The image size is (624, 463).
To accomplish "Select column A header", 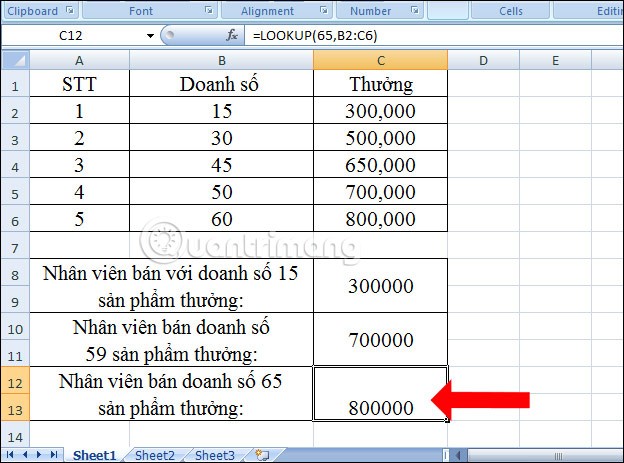I will [x=79, y=61].
